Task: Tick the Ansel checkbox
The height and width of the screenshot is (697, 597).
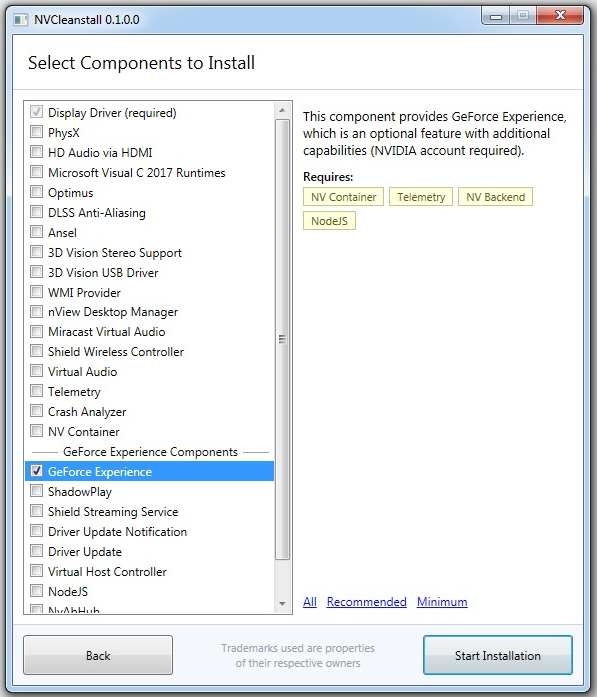Action: coord(36,232)
